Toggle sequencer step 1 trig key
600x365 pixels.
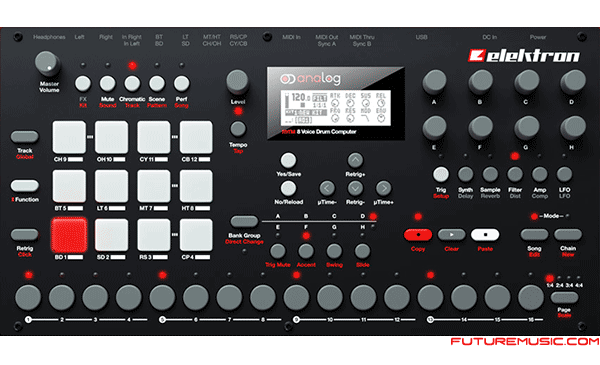28,297
